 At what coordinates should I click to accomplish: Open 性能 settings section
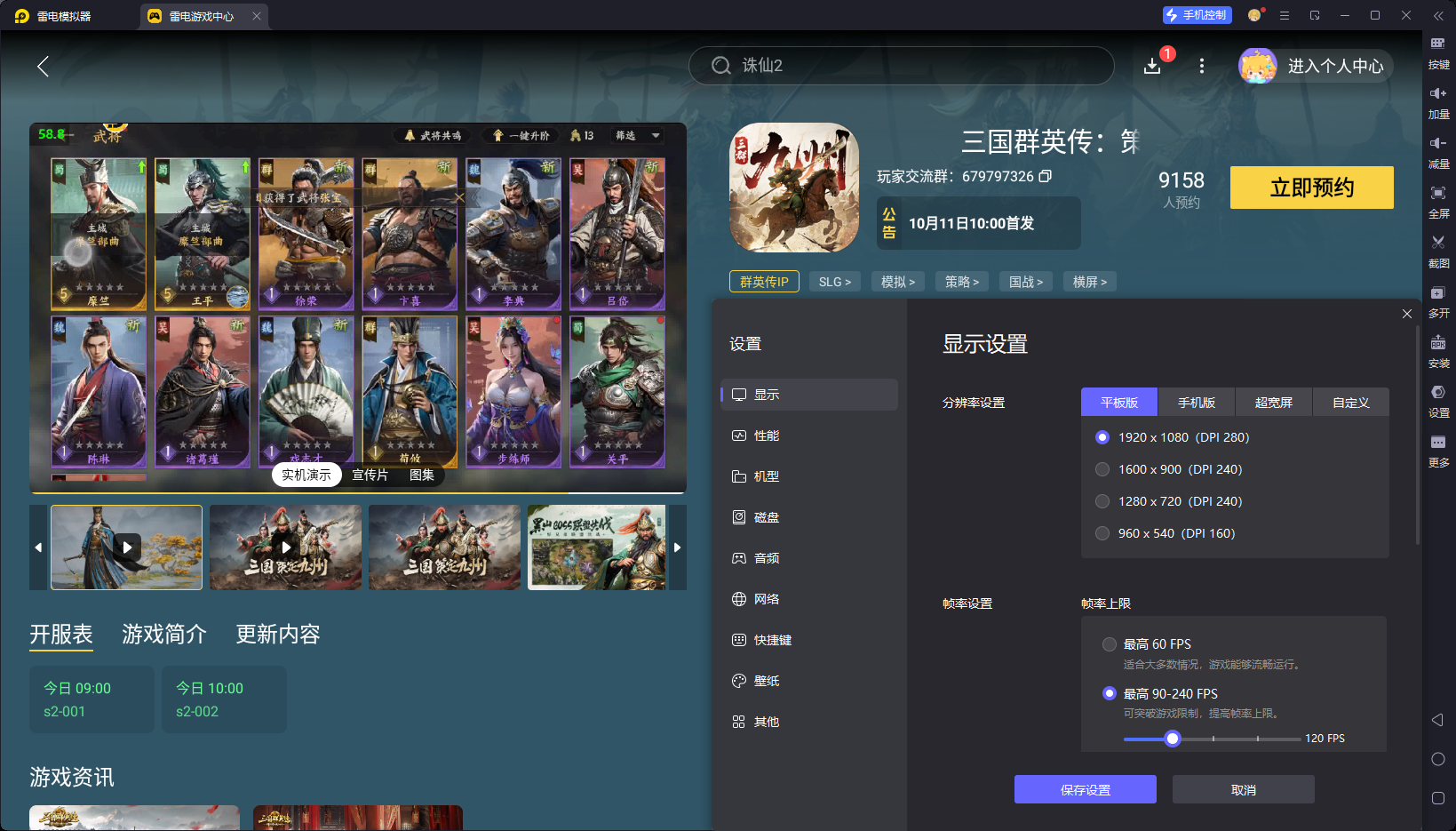[x=809, y=435]
